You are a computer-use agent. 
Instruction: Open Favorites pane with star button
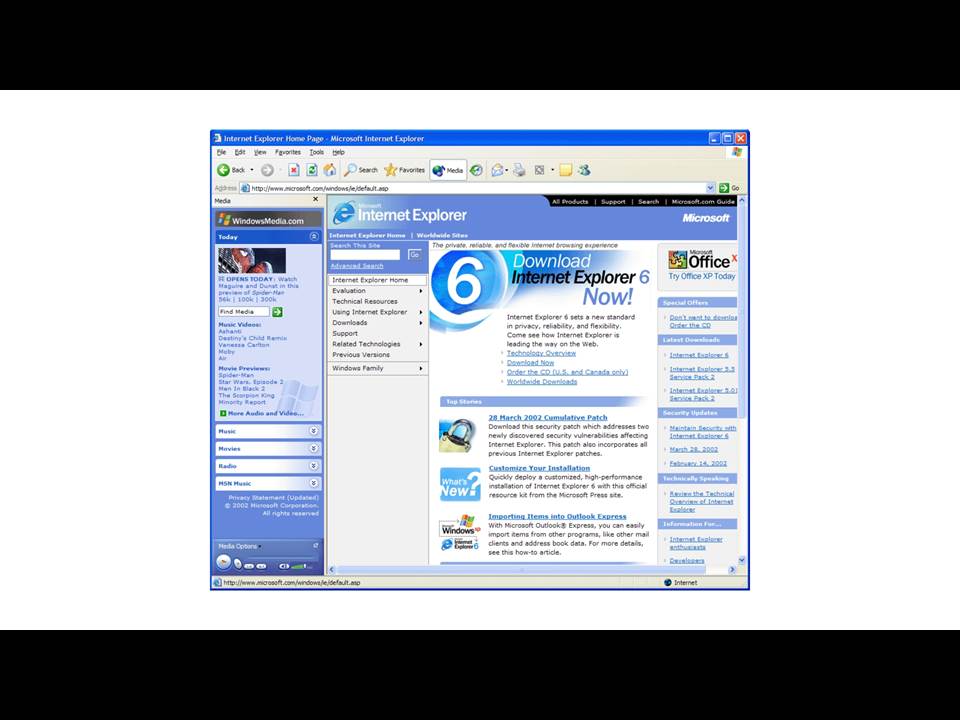tap(404, 170)
